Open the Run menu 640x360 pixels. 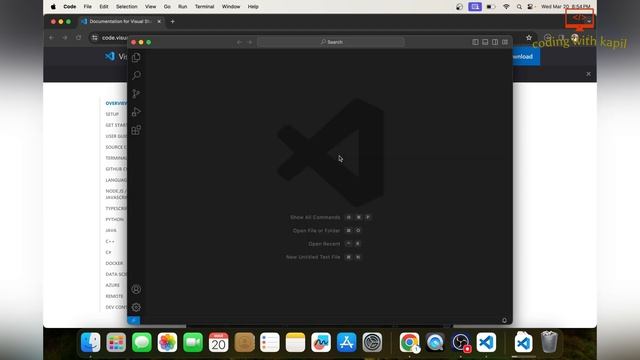click(x=182, y=7)
